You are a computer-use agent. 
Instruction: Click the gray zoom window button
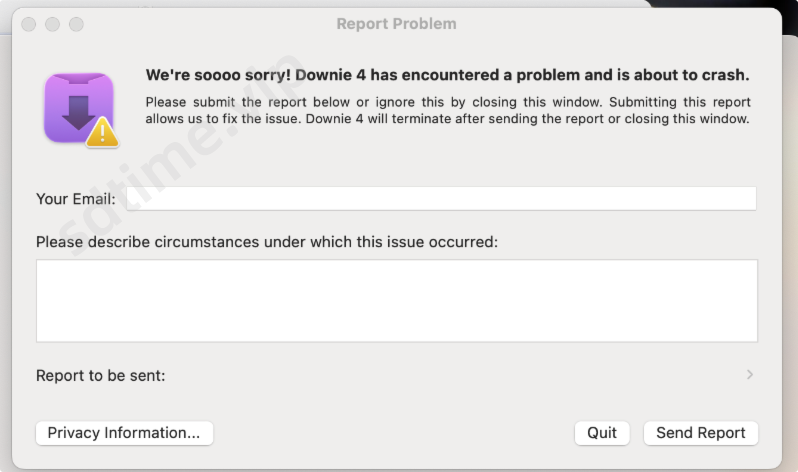click(76, 24)
